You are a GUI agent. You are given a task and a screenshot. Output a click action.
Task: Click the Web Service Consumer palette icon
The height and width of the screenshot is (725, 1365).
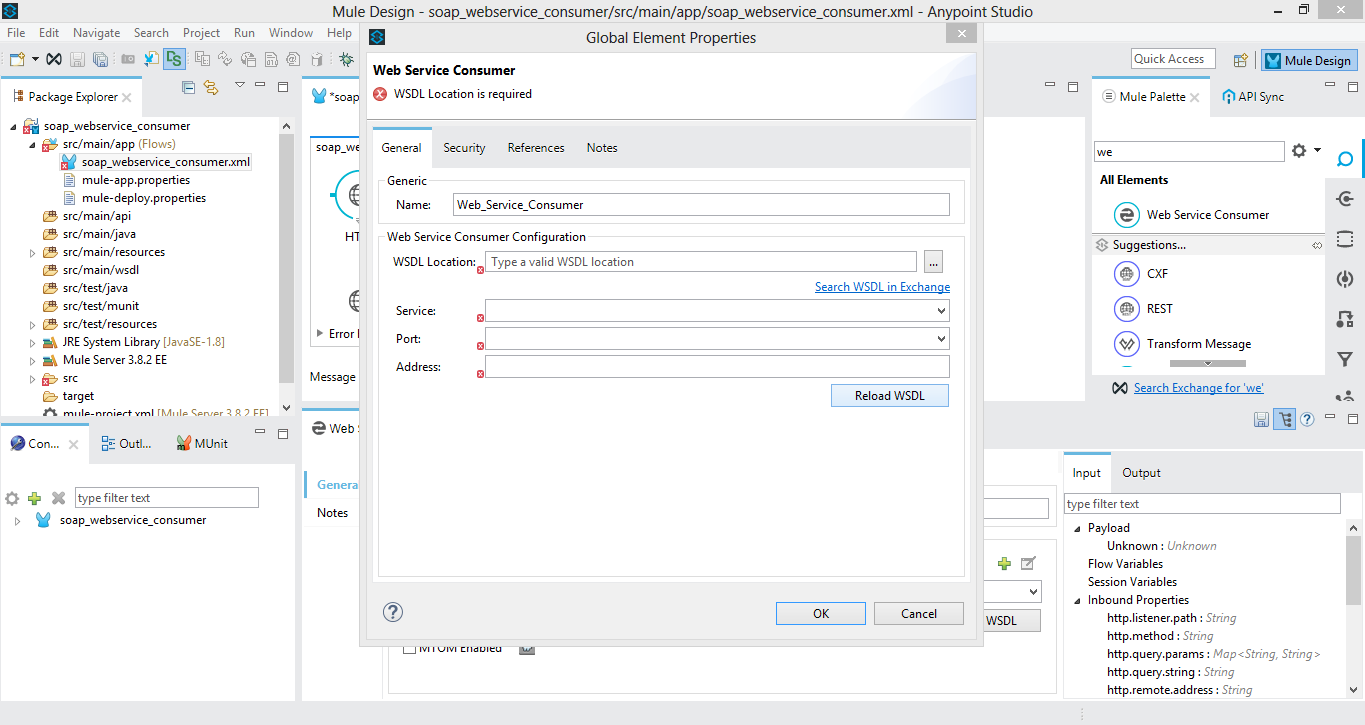1127,215
